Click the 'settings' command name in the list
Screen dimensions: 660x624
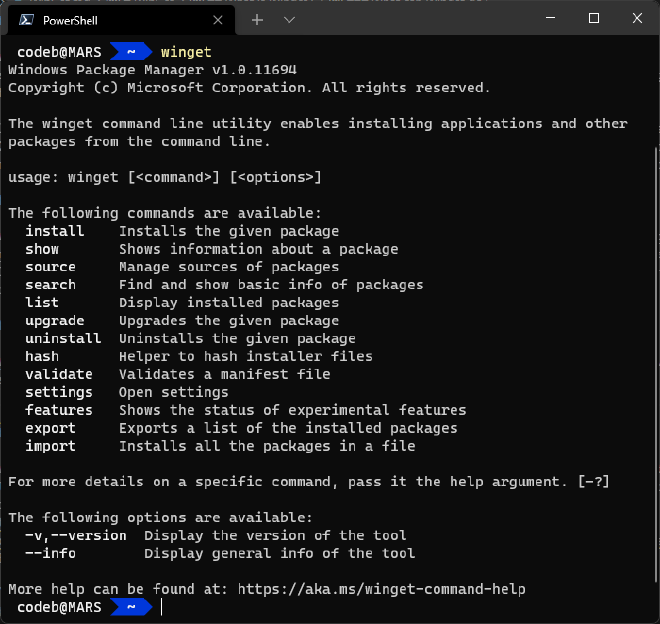(x=59, y=392)
